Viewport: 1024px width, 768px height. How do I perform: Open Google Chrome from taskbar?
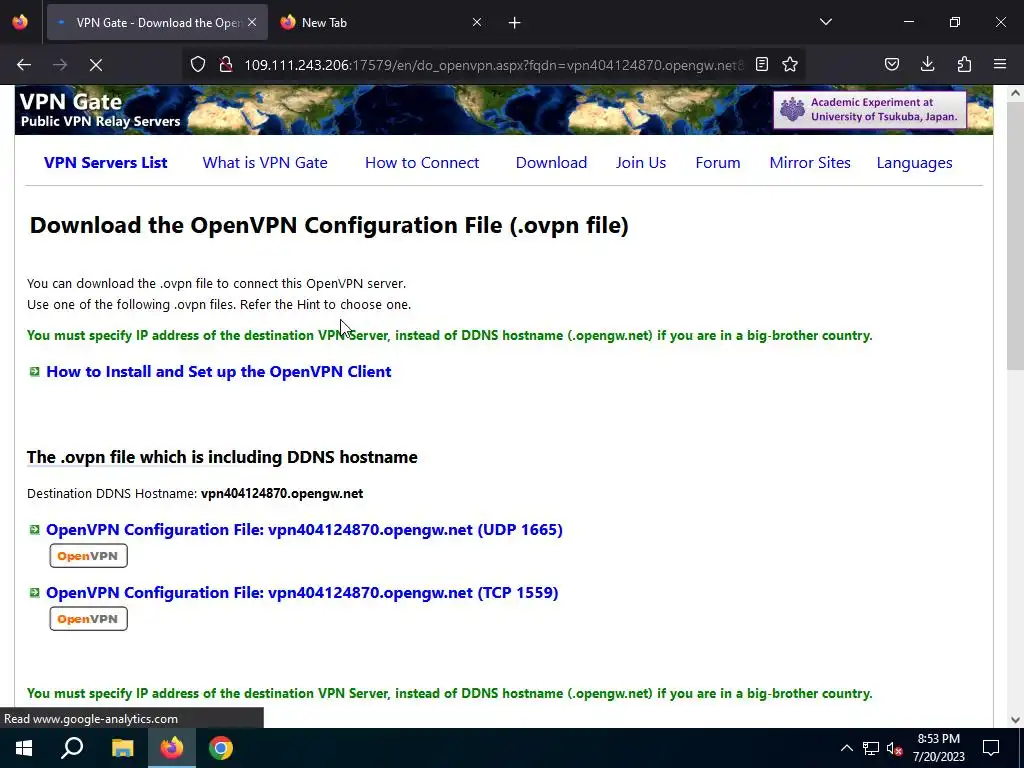(x=221, y=748)
